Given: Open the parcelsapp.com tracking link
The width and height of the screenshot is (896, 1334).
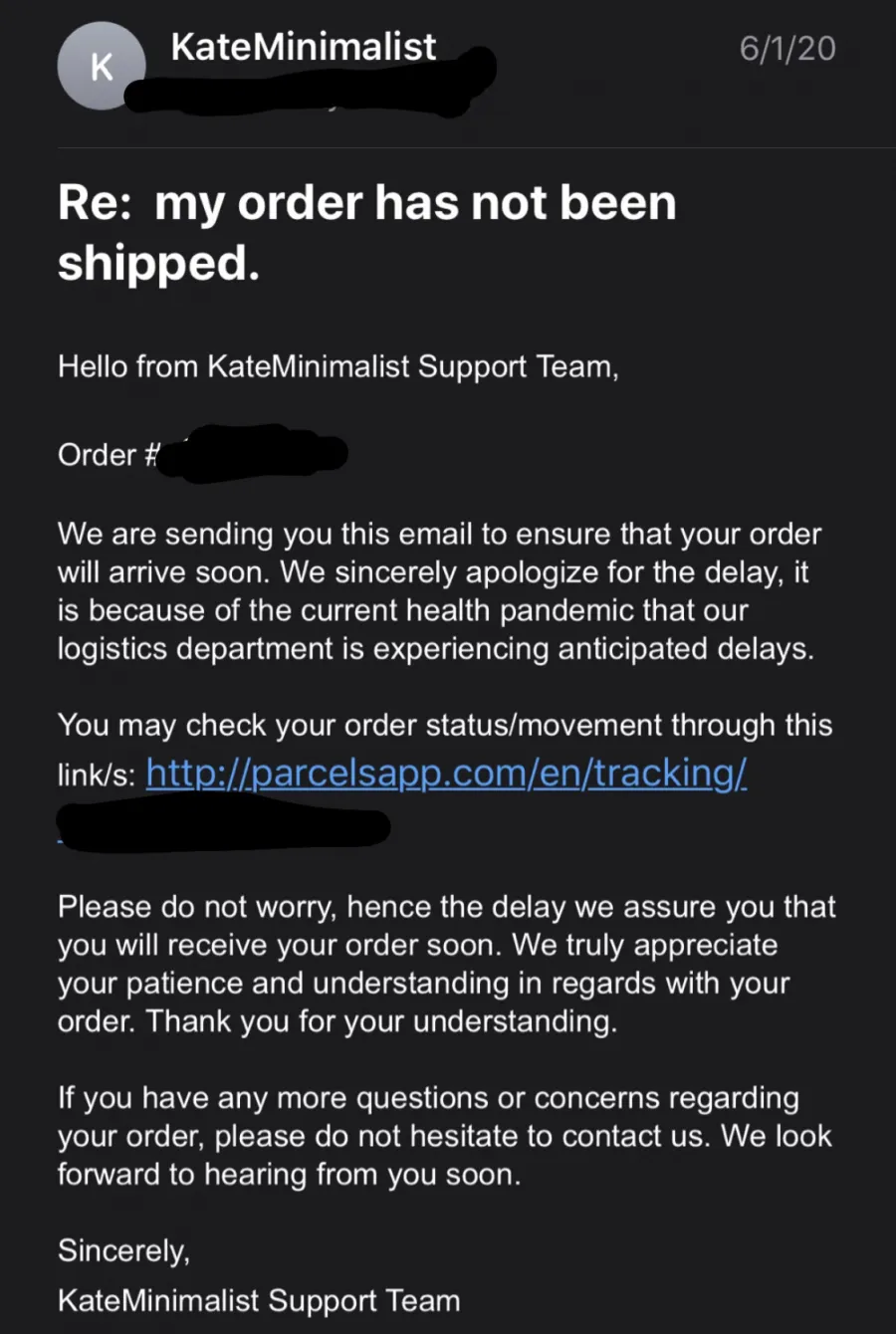Looking at the screenshot, I should tap(446, 773).
